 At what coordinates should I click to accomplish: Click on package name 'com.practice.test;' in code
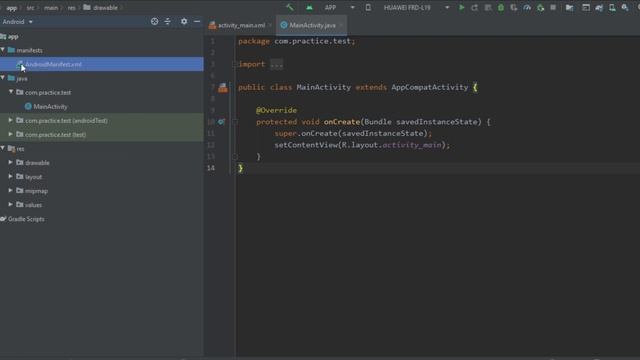click(315, 41)
